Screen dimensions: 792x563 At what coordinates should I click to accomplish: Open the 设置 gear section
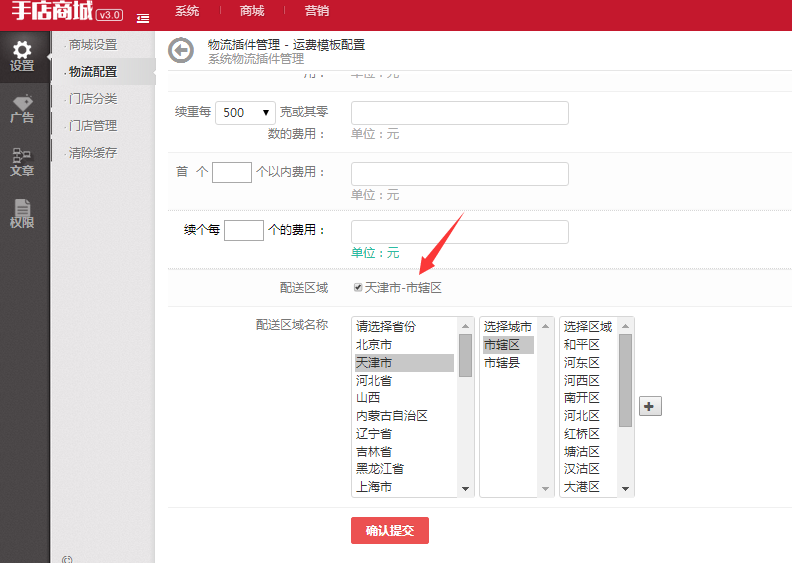pos(22,56)
